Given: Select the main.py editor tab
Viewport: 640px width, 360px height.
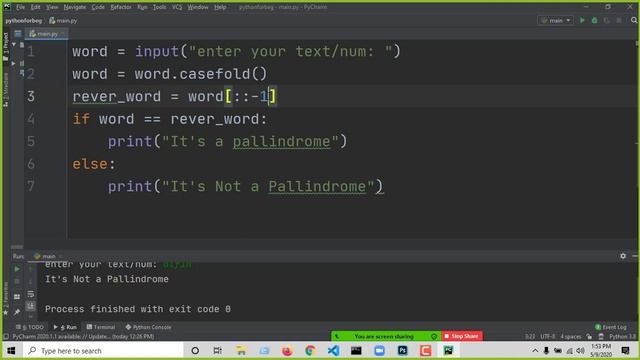Looking at the screenshot, I should tap(46, 34).
